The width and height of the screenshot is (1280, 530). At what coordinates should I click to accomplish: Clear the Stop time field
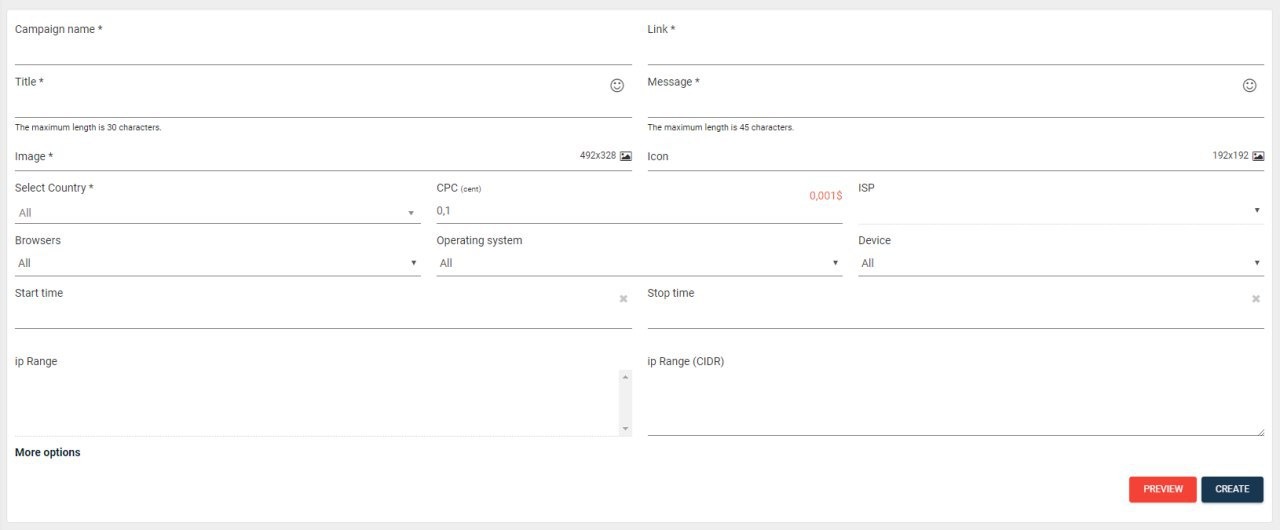click(1256, 299)
